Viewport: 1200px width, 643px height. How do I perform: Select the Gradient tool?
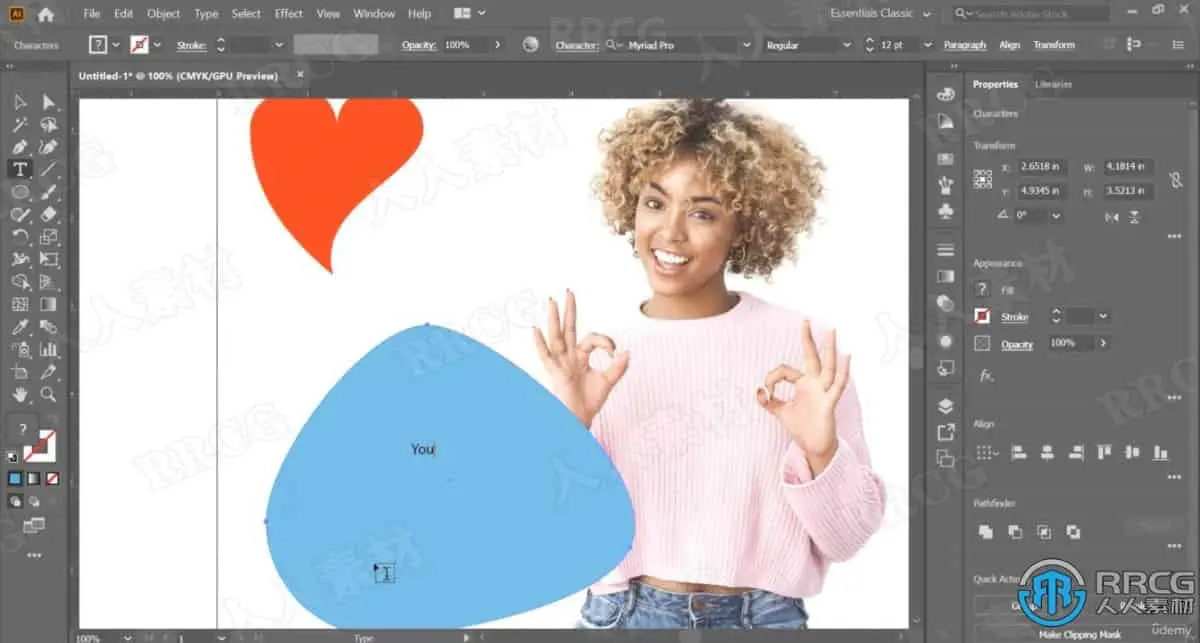(48, 304)
